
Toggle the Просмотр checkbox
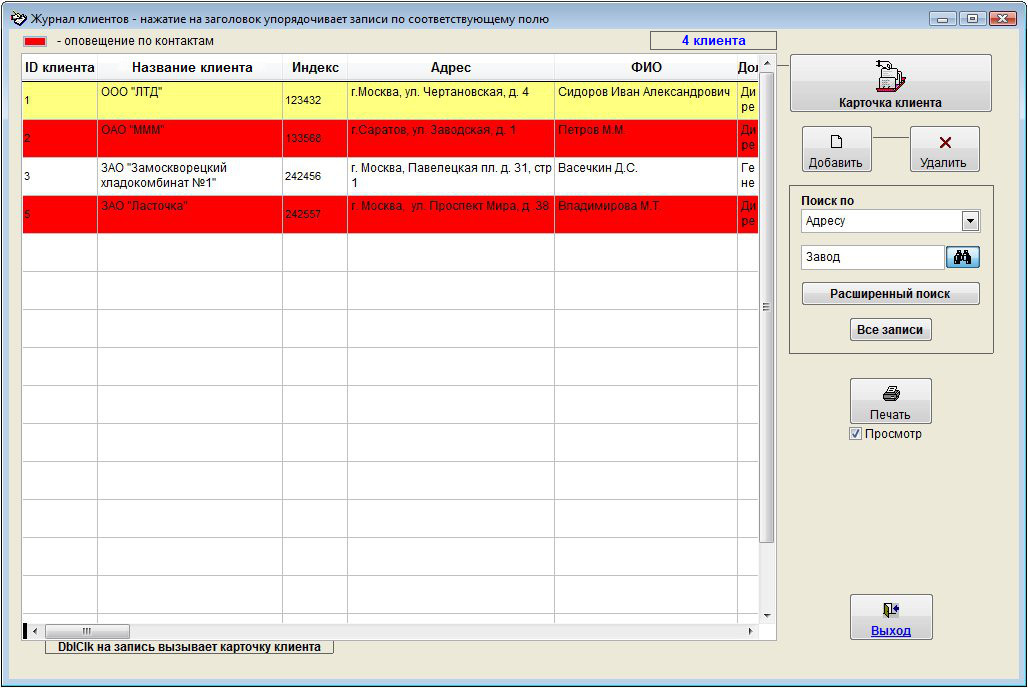pos(855,434)
